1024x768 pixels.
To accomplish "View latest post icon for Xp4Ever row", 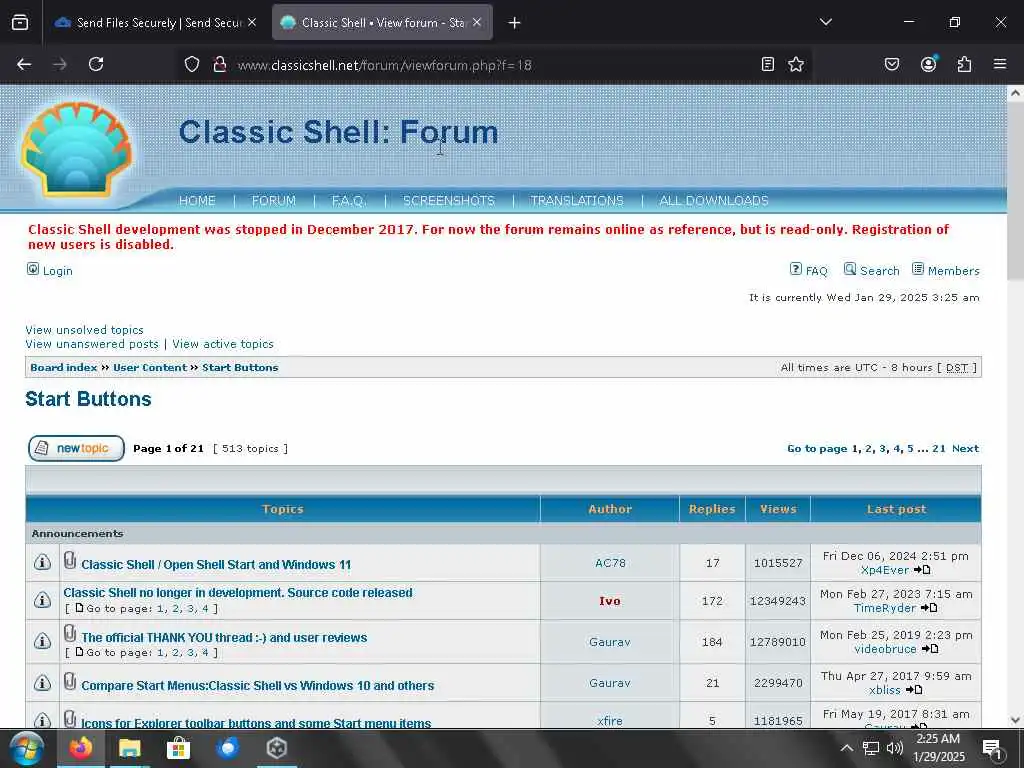I will click(x=922, y=570).
